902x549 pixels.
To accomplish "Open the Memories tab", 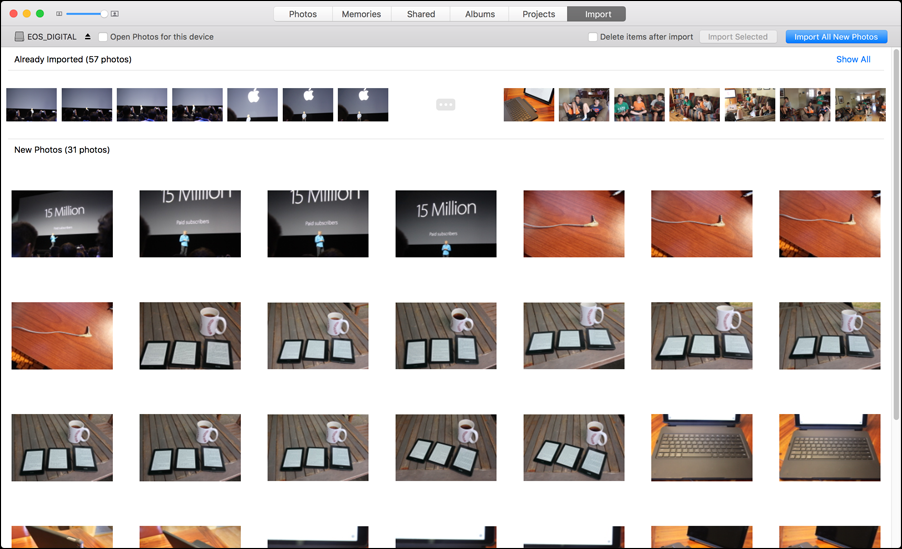I will [361, 14].
